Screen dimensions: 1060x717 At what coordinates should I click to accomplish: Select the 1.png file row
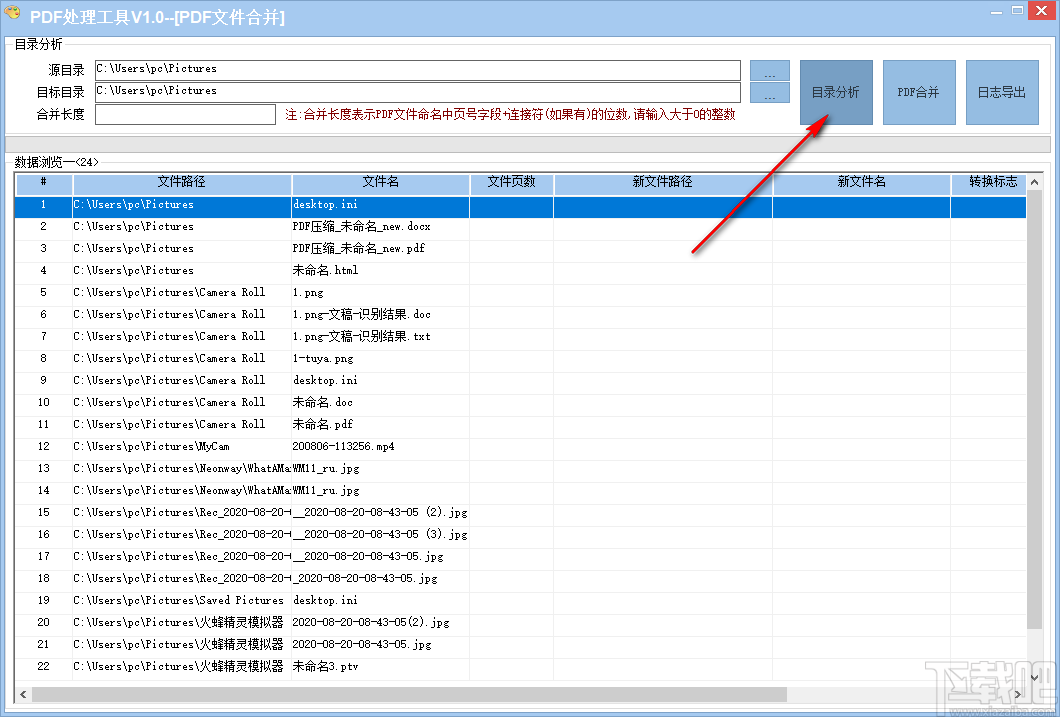(x=521, y=293)
